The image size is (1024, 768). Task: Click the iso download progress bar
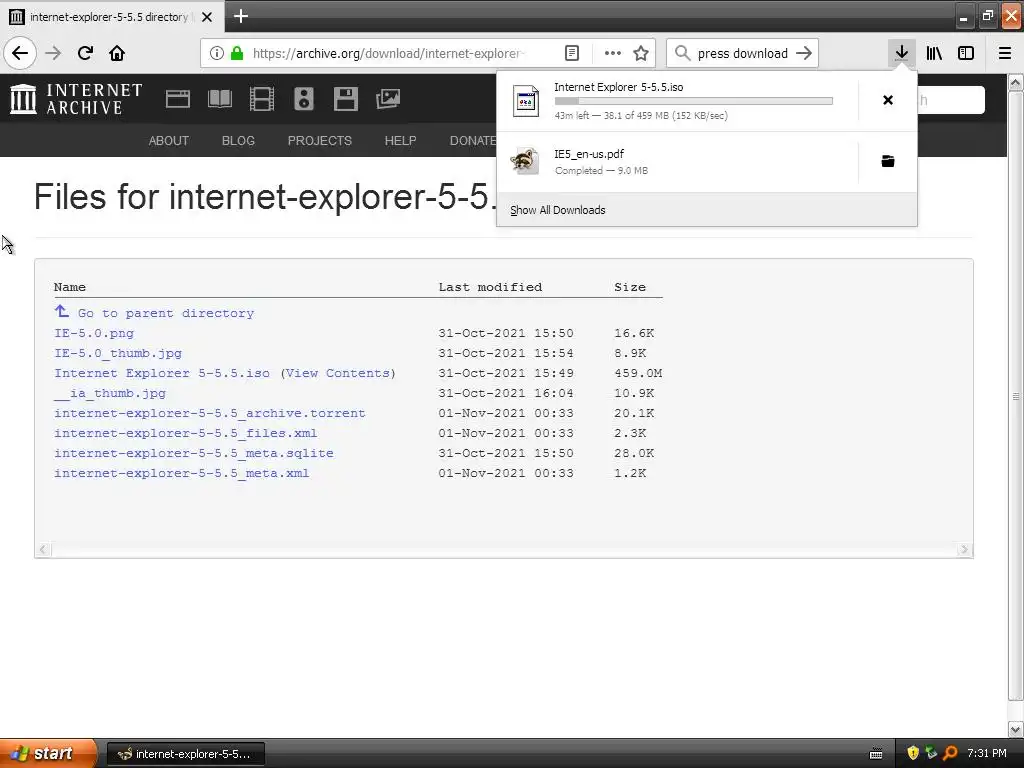point(694,101)
